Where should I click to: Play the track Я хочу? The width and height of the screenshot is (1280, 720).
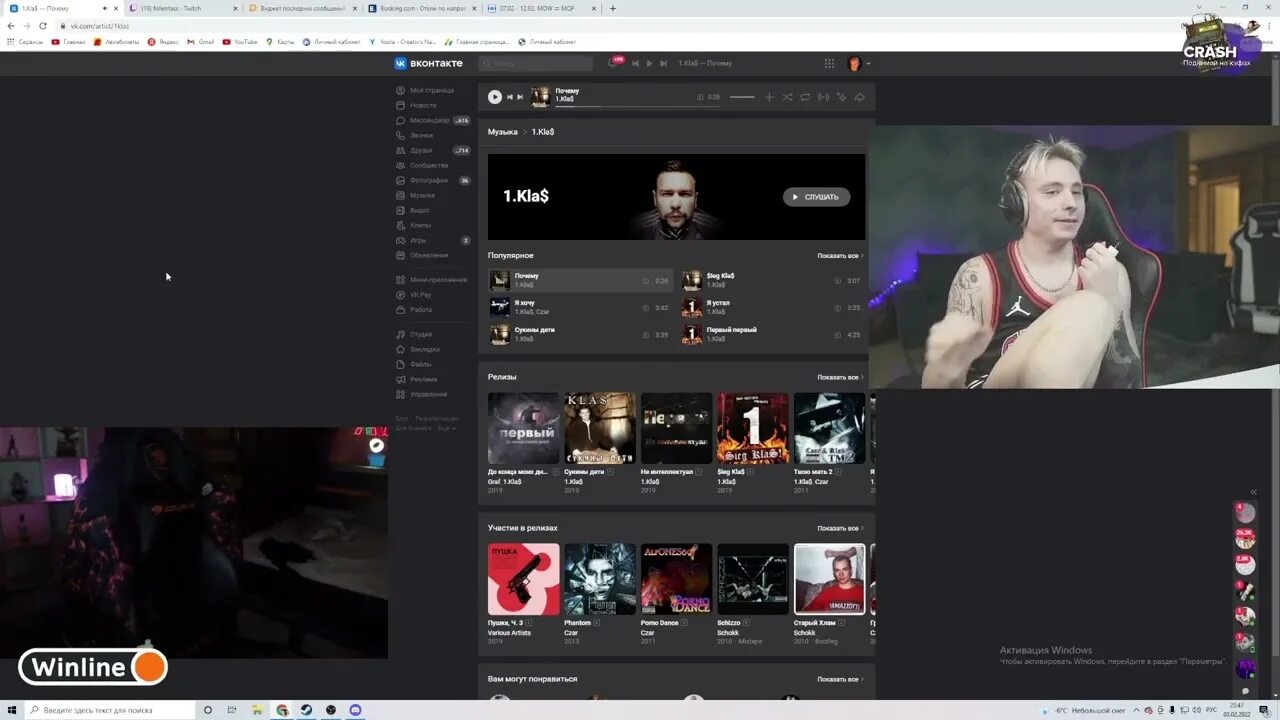(580, 307)
